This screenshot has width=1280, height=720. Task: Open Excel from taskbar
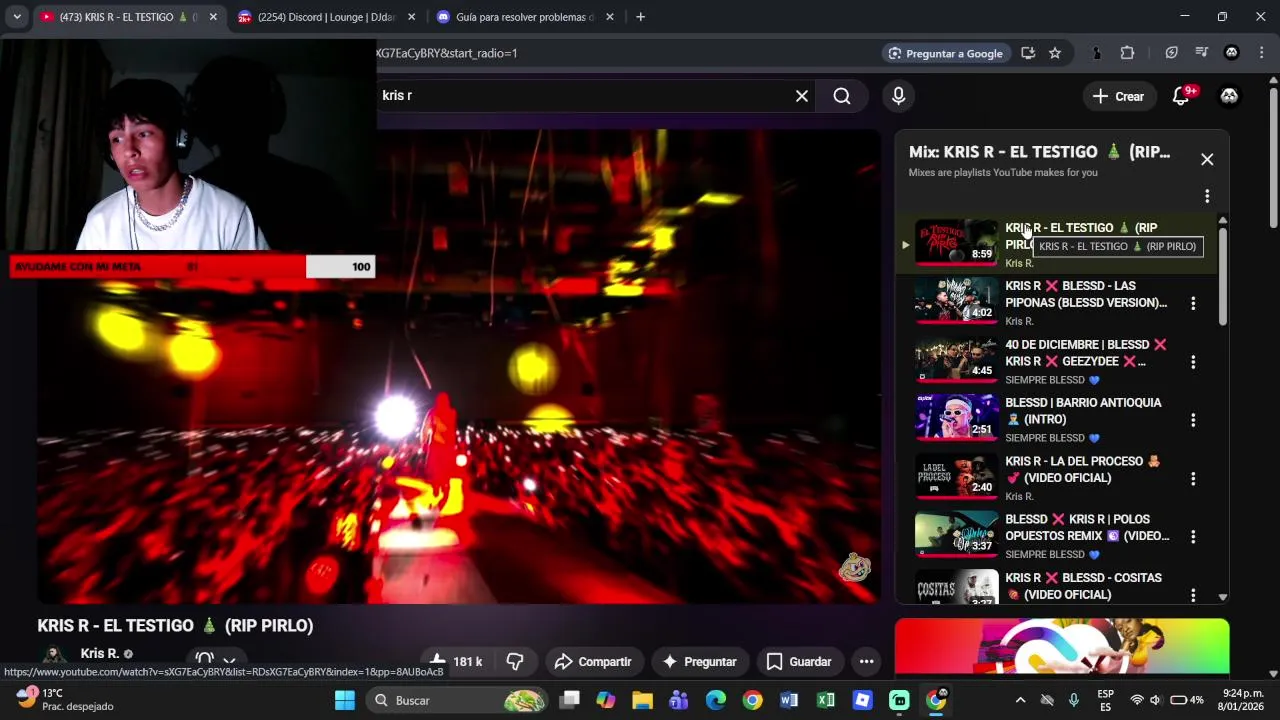[826, 700]
